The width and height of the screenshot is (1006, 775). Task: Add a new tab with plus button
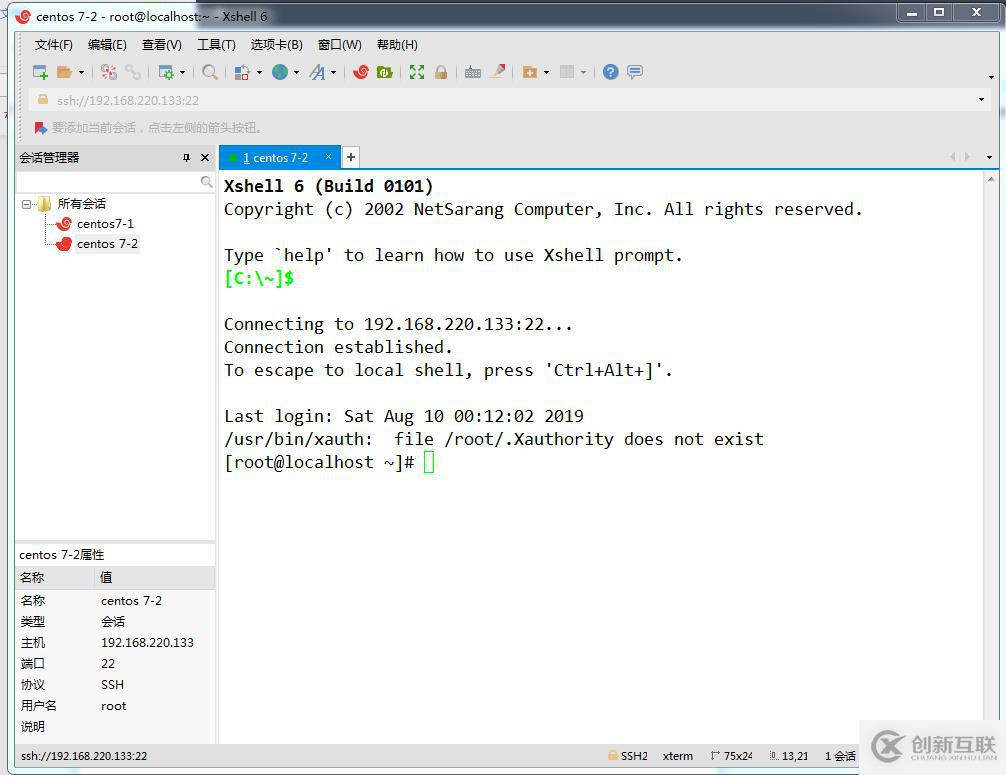coord(351,157)
